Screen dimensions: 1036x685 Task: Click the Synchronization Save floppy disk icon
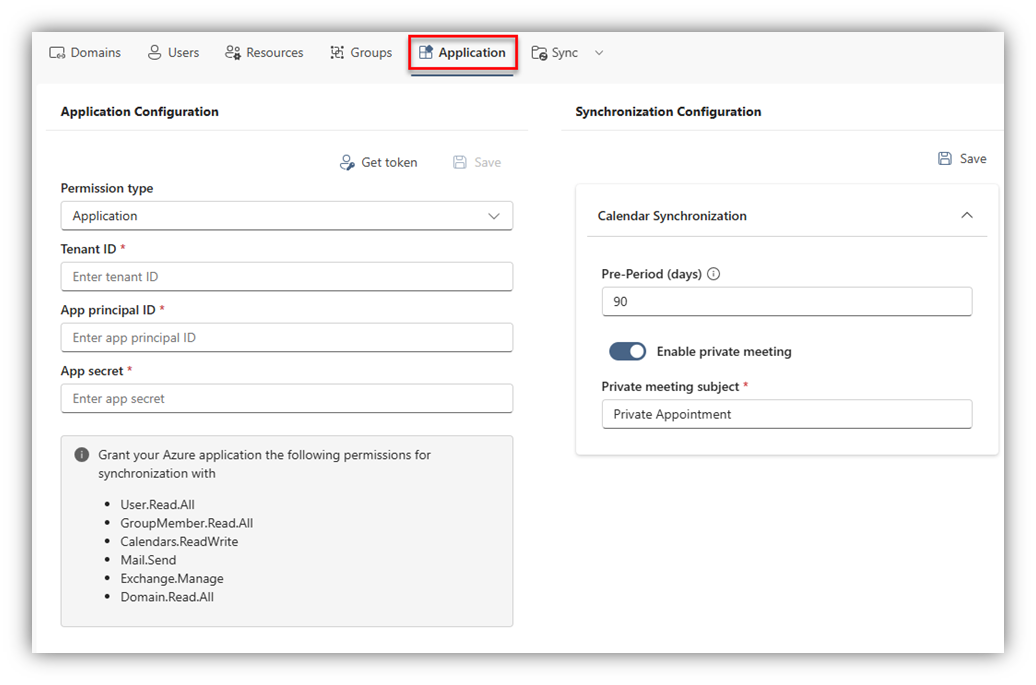945,159
